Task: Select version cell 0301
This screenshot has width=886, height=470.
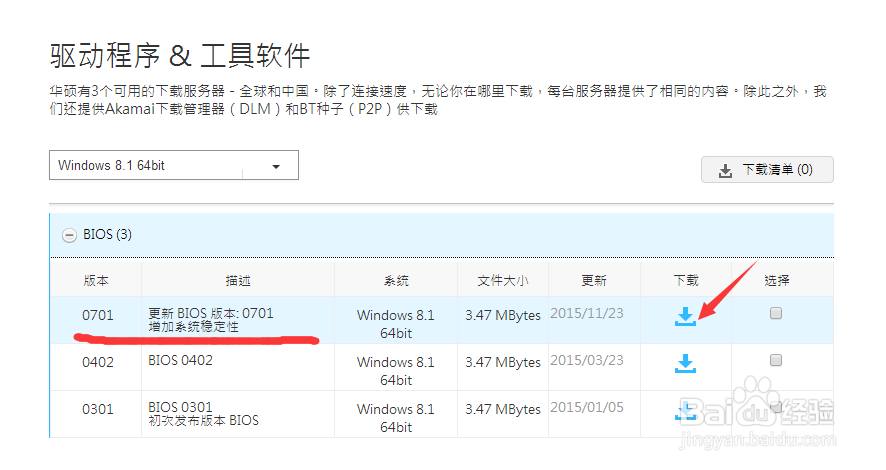Action: pyautogui.click(x=98, y=409)
